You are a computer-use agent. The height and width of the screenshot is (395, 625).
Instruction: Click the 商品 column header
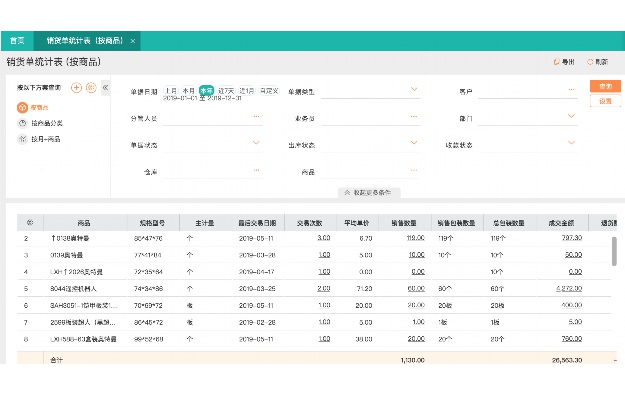(x=85, y=223)
